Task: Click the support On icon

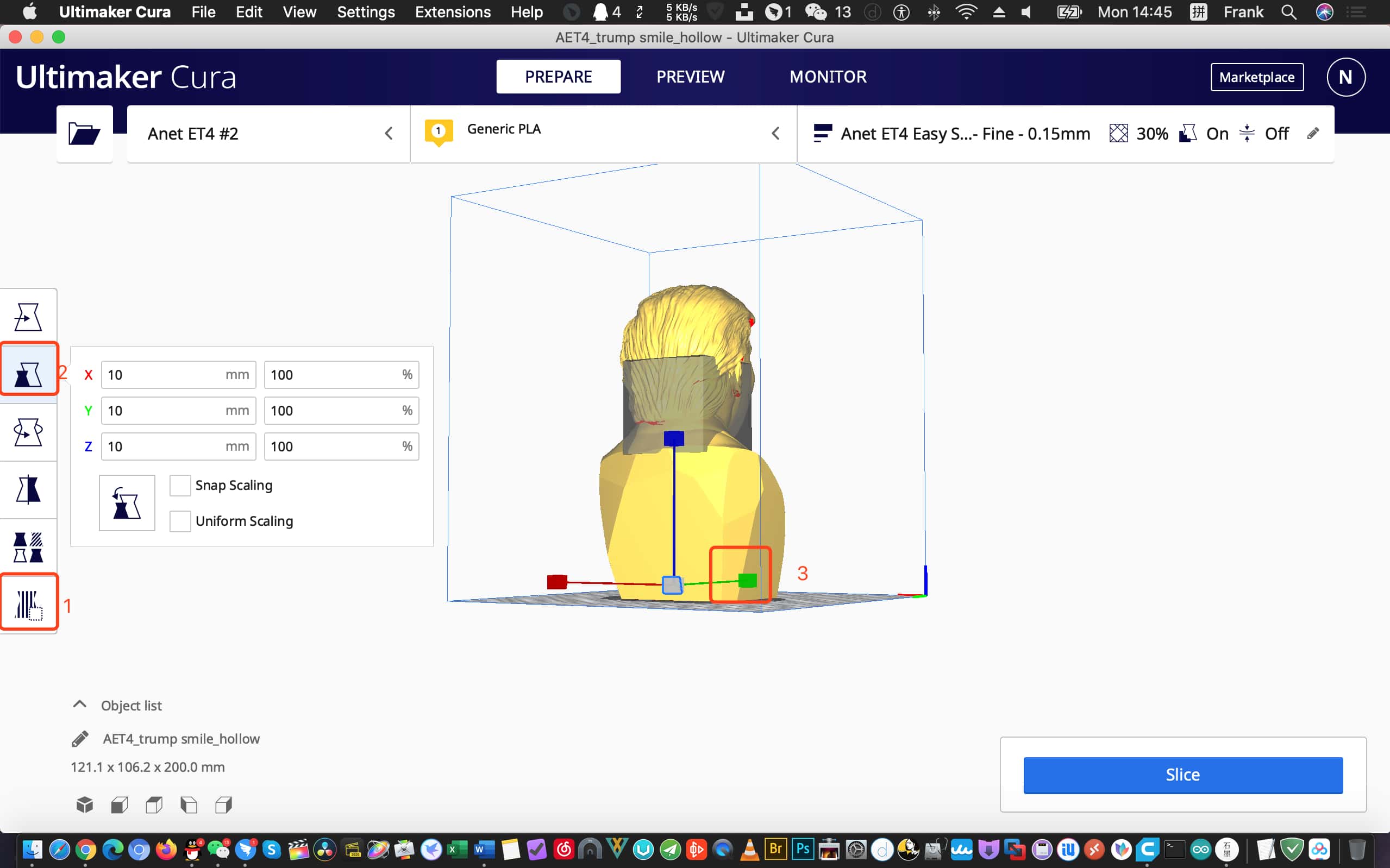Action: click(1187, 134)
